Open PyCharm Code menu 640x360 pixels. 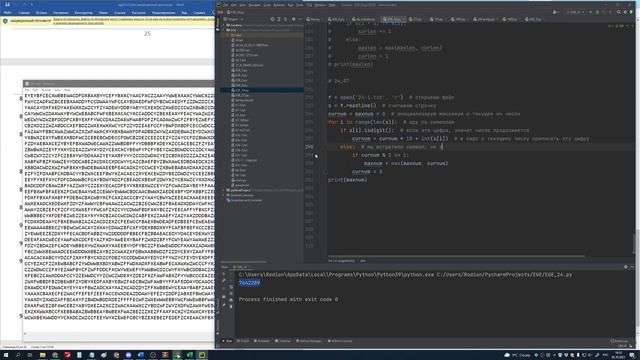267,5
